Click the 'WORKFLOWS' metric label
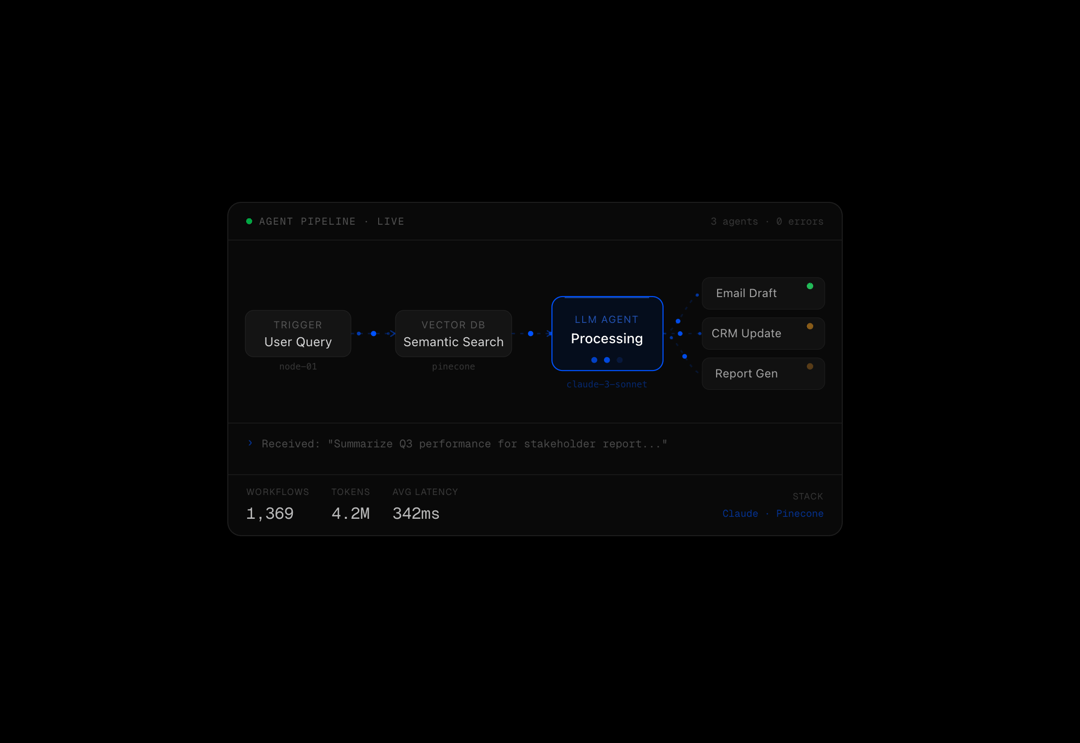 (278, 492)
